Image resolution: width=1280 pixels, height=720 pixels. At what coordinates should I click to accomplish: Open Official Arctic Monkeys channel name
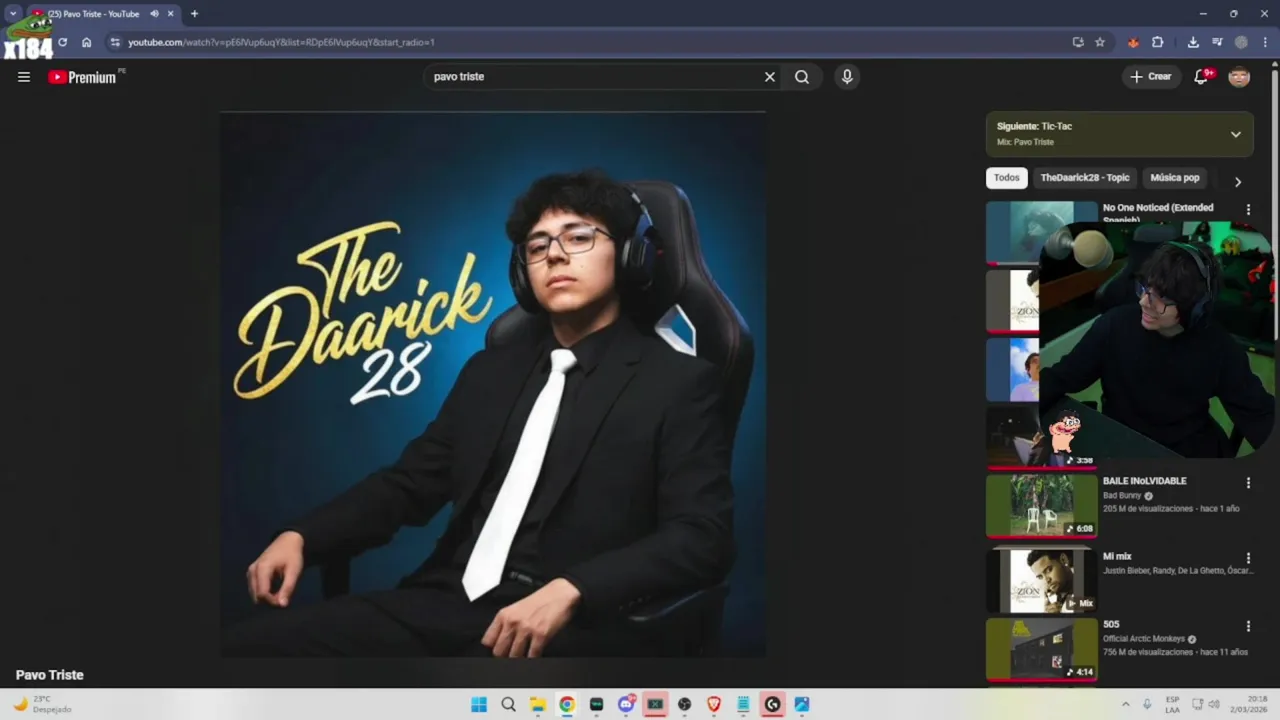coord(1144,638)
